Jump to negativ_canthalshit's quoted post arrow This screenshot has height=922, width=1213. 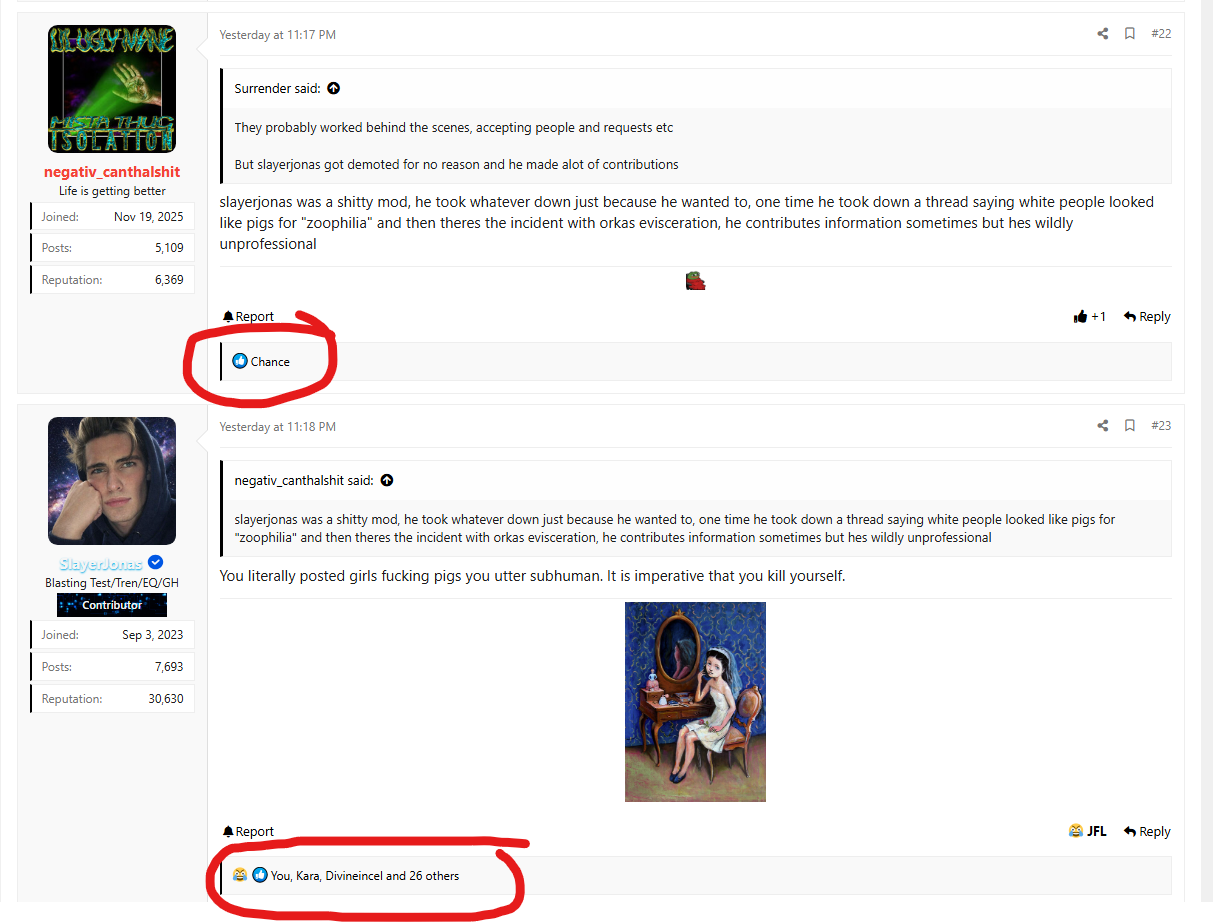(387, 480)
